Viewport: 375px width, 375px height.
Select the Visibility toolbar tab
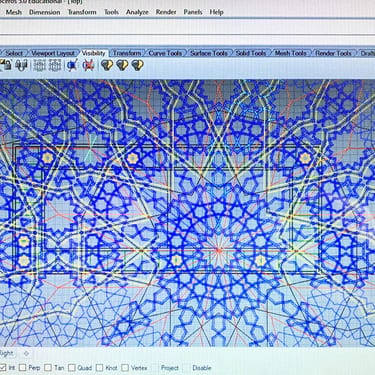[x=94, y=53]
